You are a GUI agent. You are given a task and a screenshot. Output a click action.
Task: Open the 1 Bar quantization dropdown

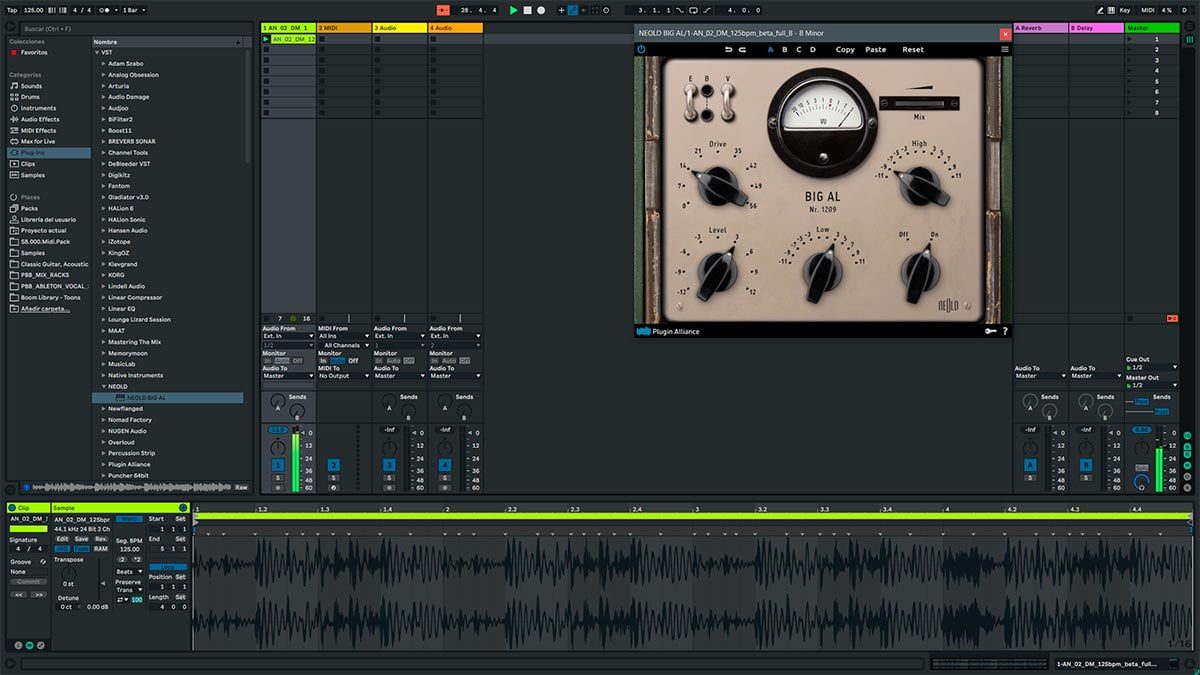point(134,10)
